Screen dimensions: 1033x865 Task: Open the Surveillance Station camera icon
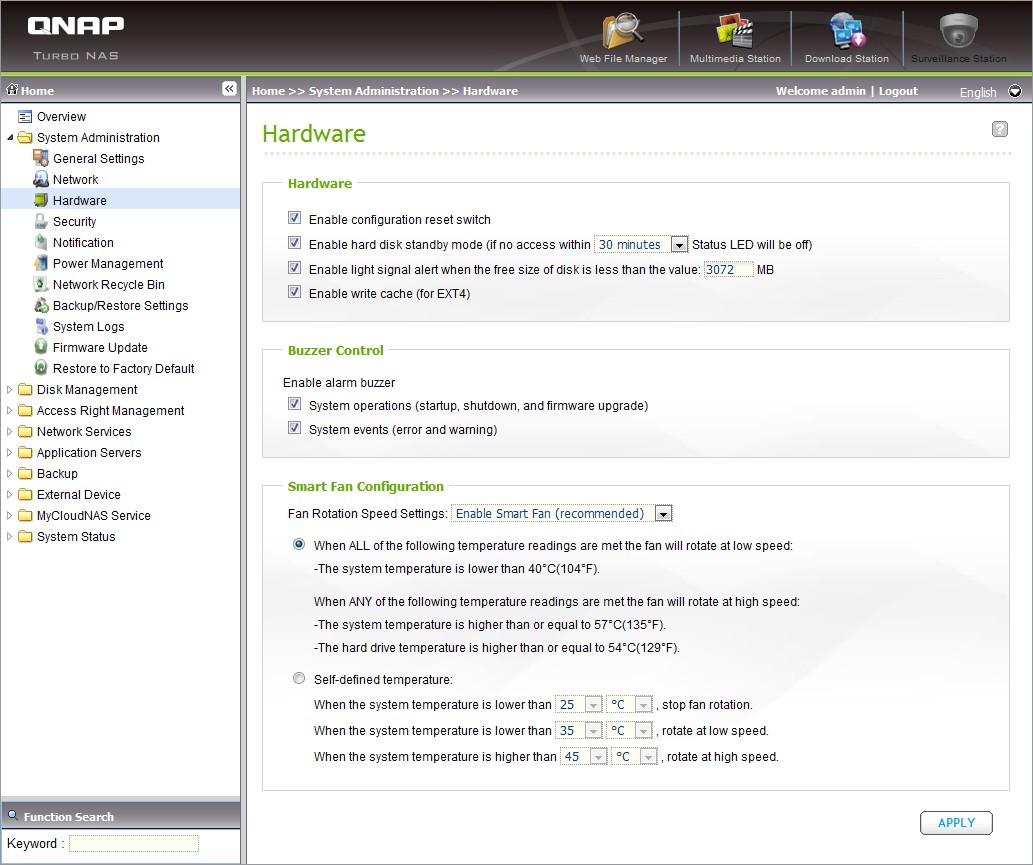click(958, 32)
